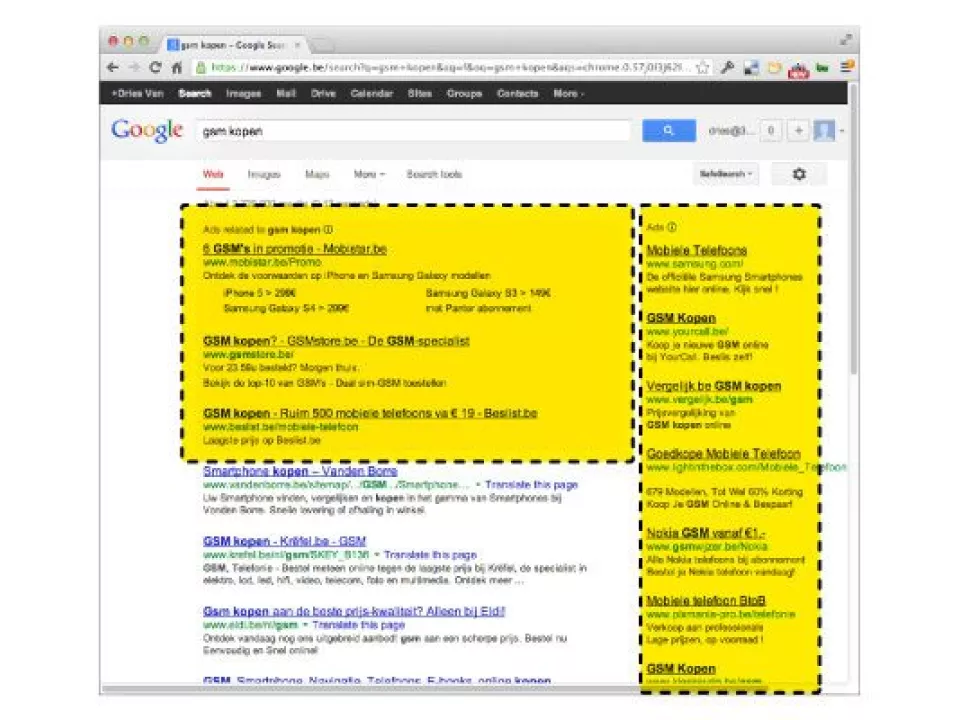Click Translate this page for Krëfel
960x720 pixels.
pyautogui.click(x=430, y=555)
